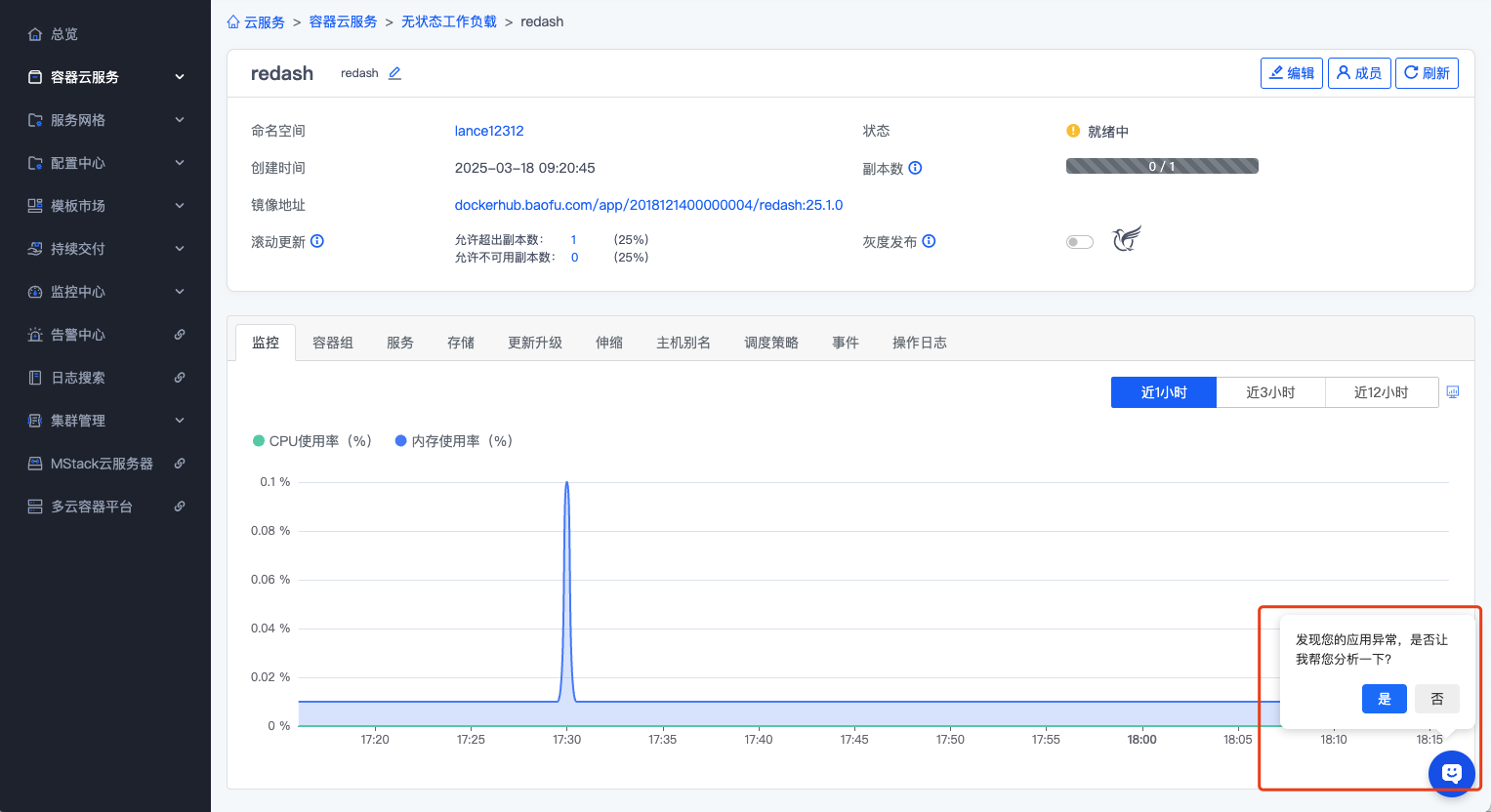The image size is (1491, 812).
Task: Select the 近1小时 time range
Action: pyautogui.click(x=1164, y=392)
